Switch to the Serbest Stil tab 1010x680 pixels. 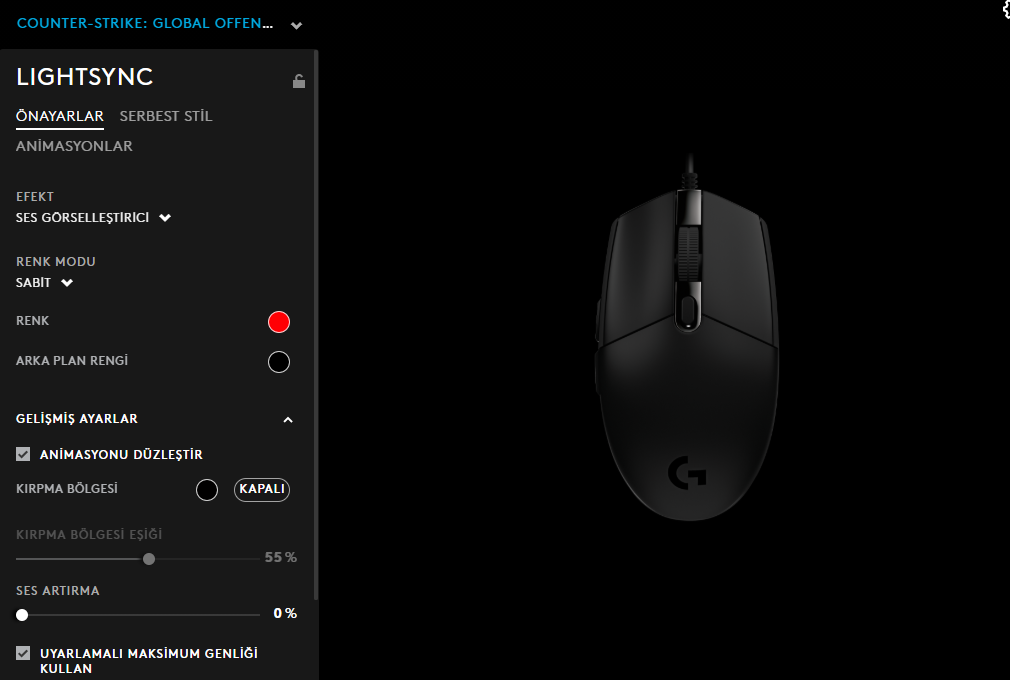click(x=166, y=117)
